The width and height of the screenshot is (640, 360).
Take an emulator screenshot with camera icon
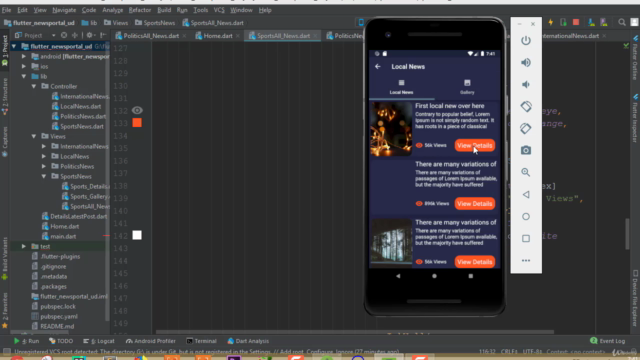(526, 150)
